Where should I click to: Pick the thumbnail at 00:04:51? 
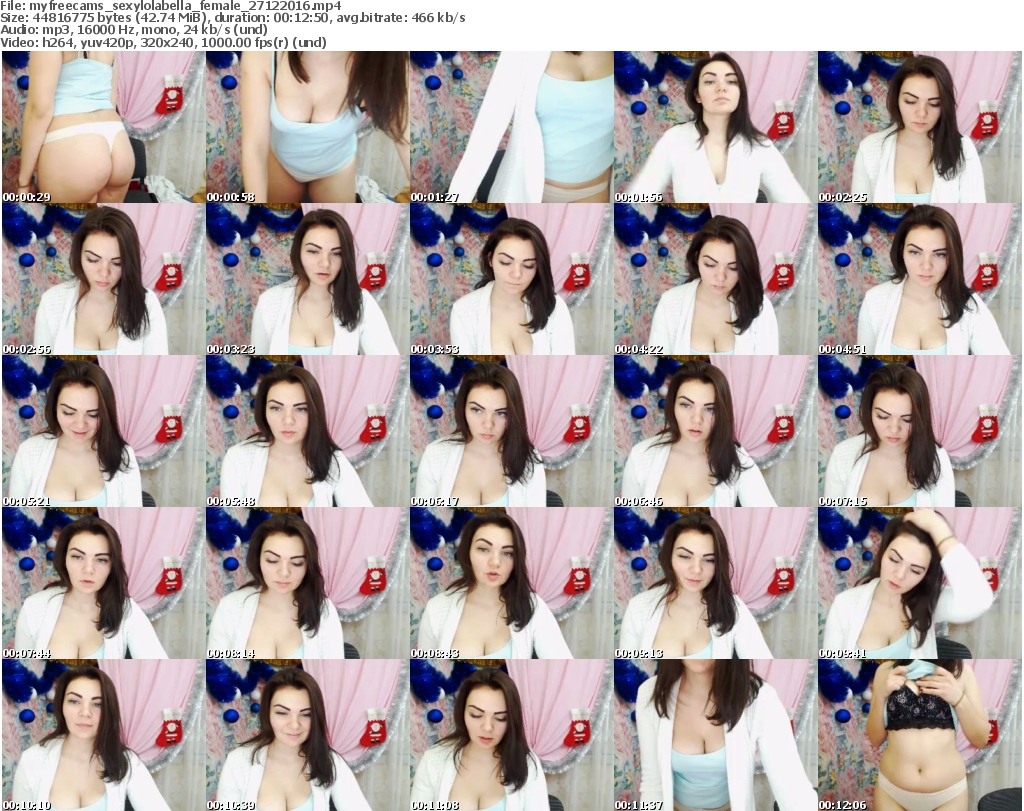(x=918, y=279)
